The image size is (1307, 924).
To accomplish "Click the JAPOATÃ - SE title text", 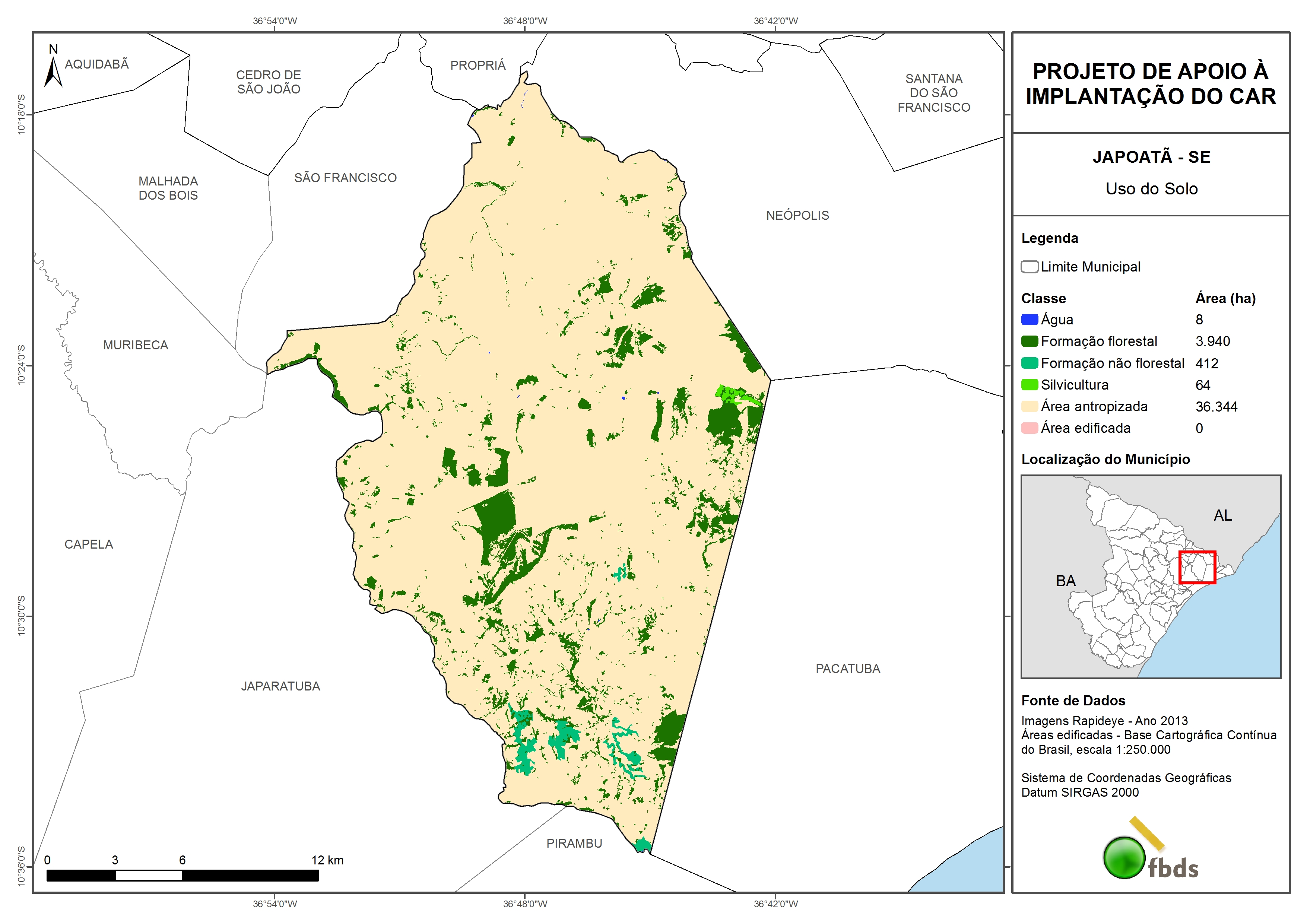I will pyautogui.click(x=1151, y=156).
